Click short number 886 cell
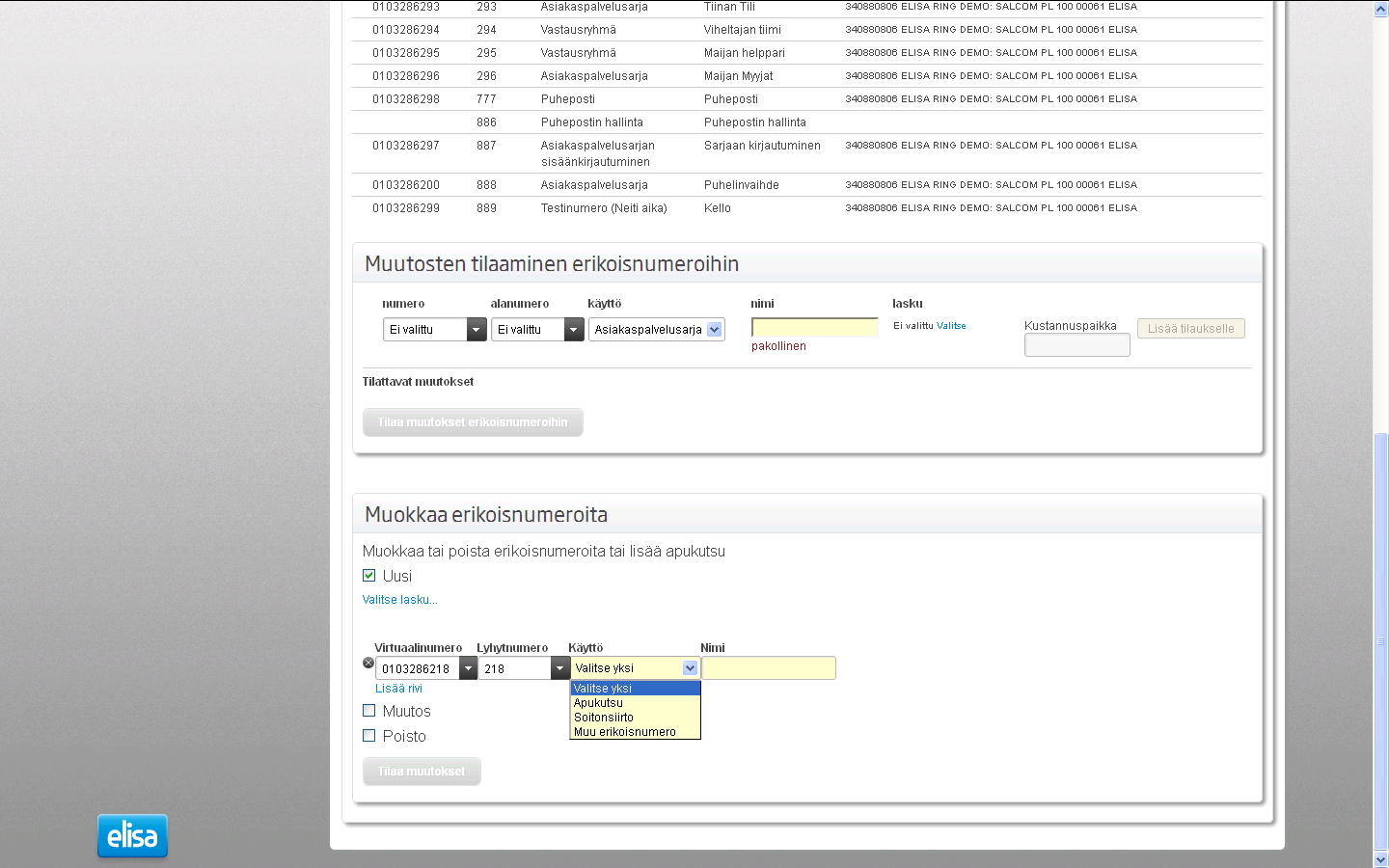The height and width of the screenshot is (868, 1389). tap(487, 122)
